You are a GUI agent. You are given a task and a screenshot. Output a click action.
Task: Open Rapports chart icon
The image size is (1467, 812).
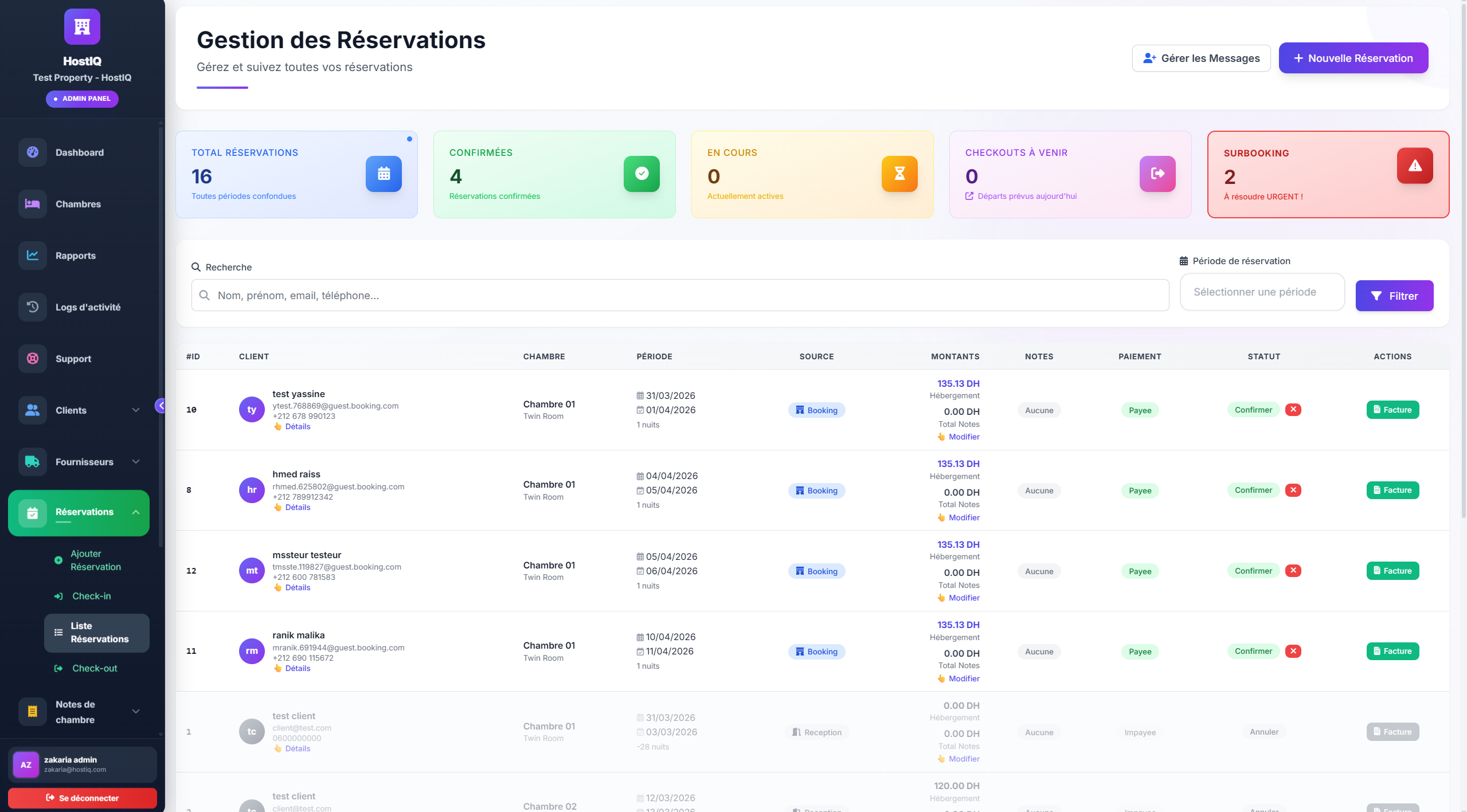tap(33, 256)
